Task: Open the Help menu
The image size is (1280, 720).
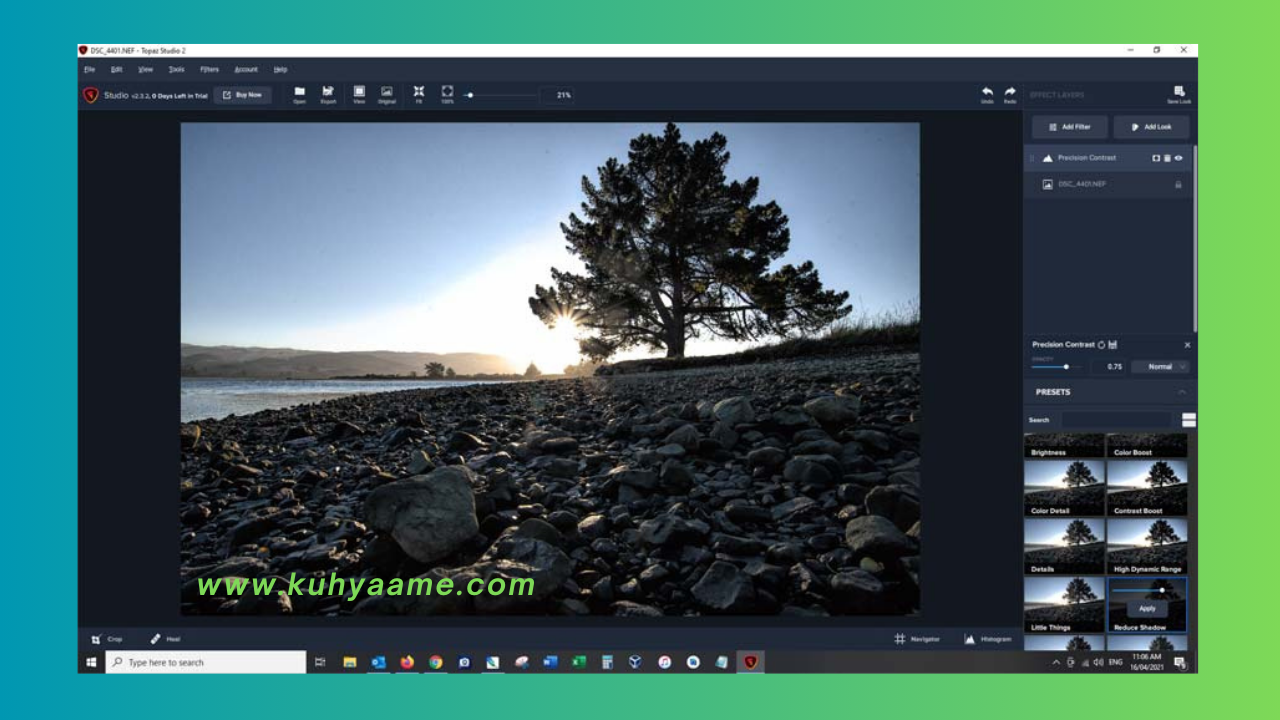Action: pyautogui.click(x=280, y=70)
